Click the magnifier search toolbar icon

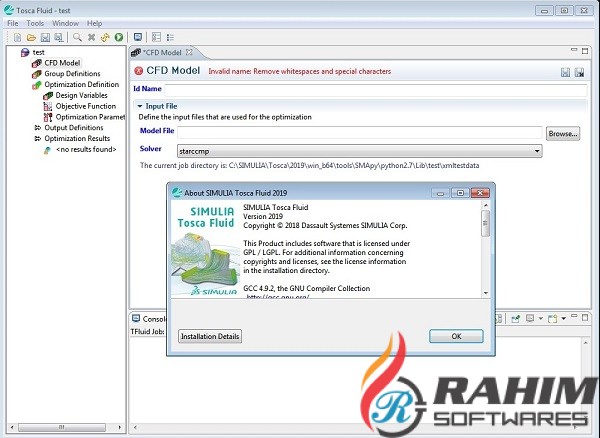tap(77, 37)
